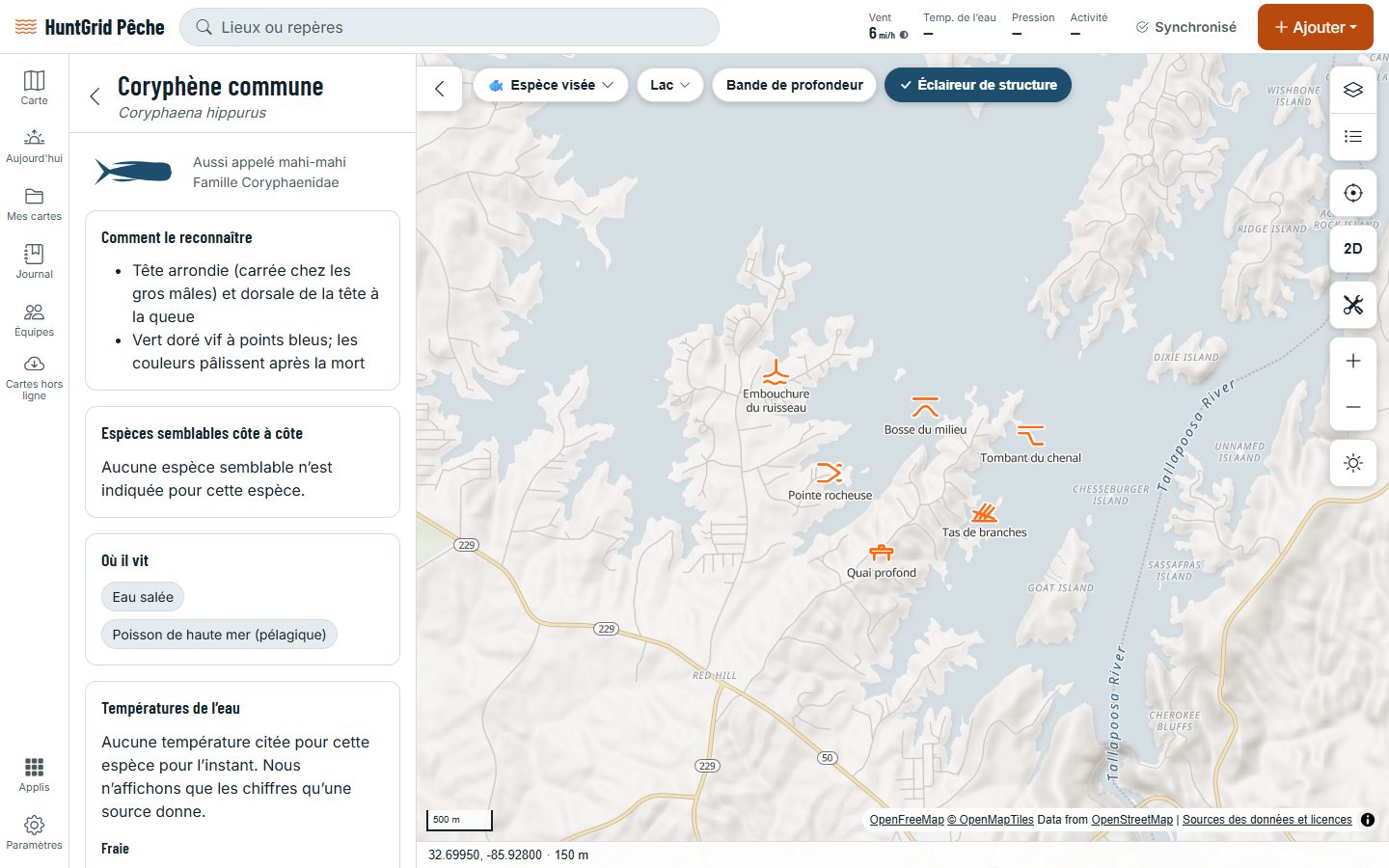
Task: Open the Pression reading
Action: coord(1033,26)
